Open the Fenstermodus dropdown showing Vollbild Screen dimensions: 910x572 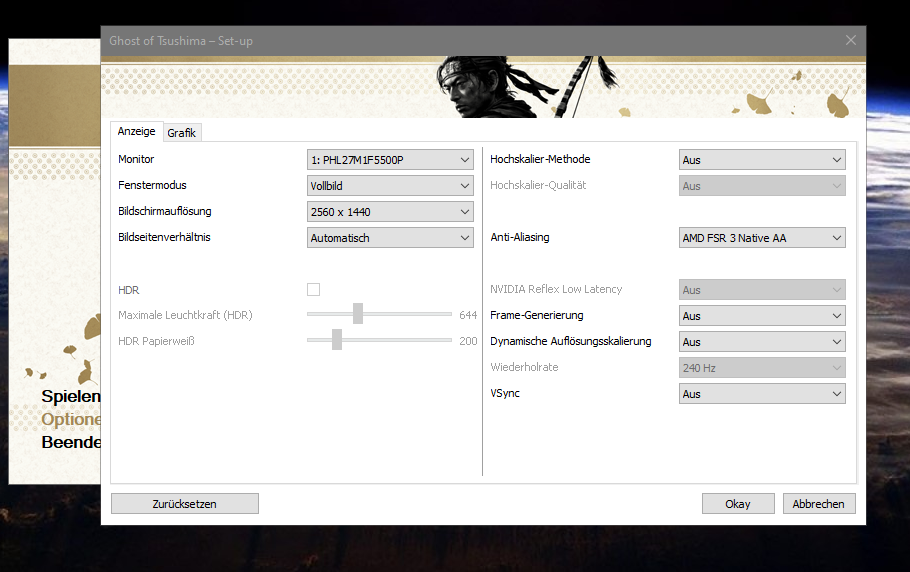coord(390,186)
